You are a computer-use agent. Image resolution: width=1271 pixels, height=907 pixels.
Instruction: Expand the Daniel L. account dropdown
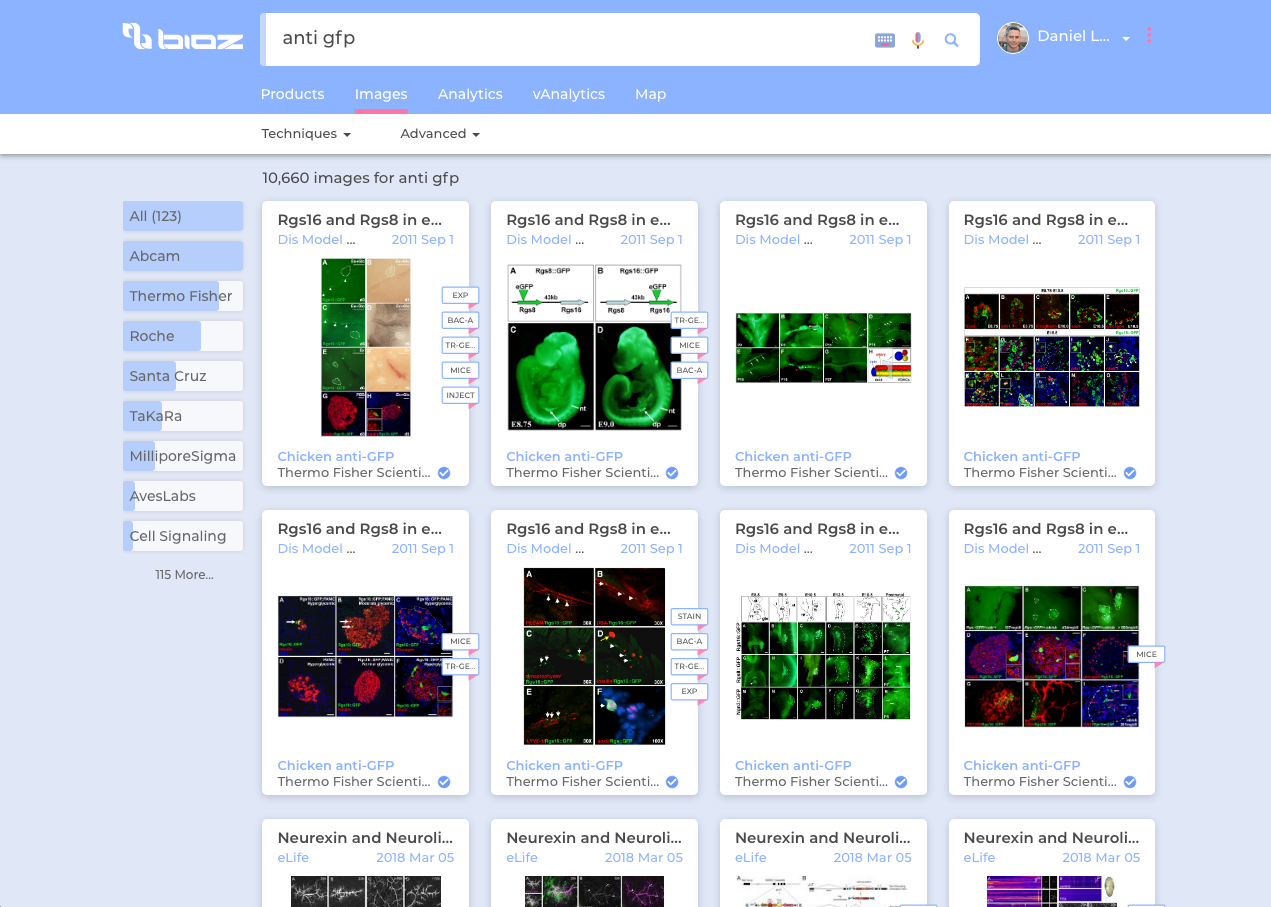coord(1126,37)
